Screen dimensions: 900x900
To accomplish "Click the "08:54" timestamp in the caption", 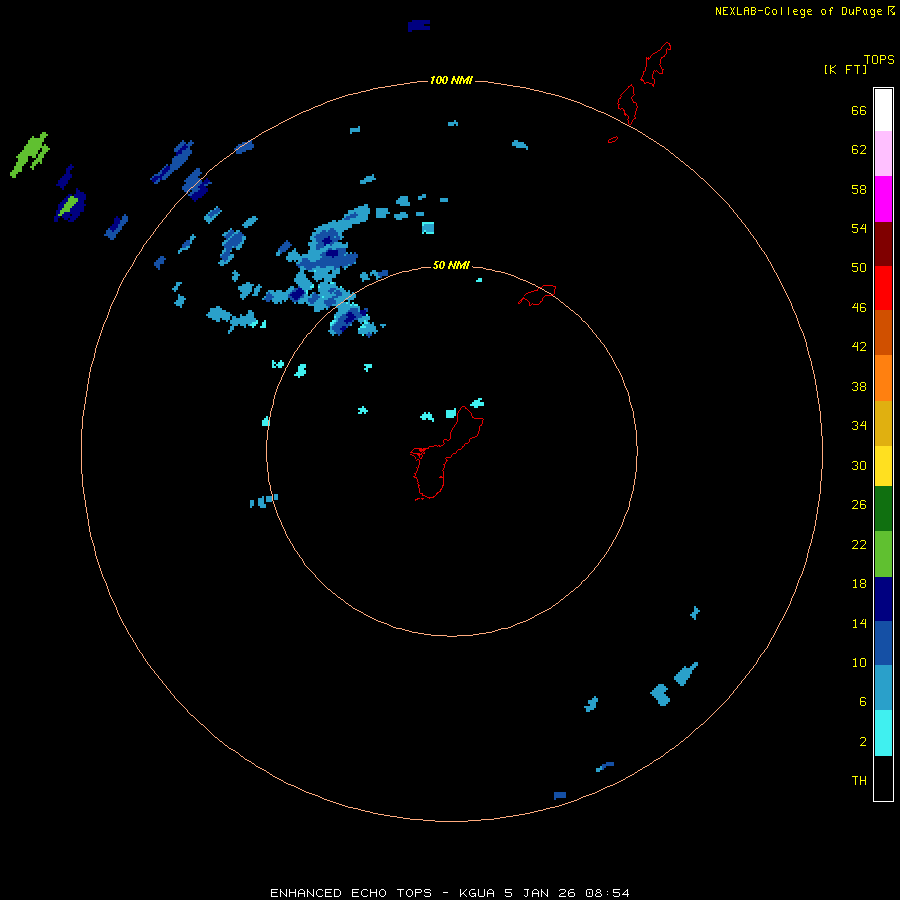I will [607, 893].
